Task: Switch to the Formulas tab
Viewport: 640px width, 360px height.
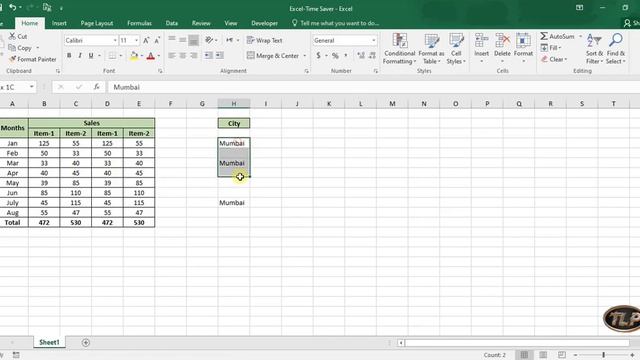Action: tap(139, 23)
